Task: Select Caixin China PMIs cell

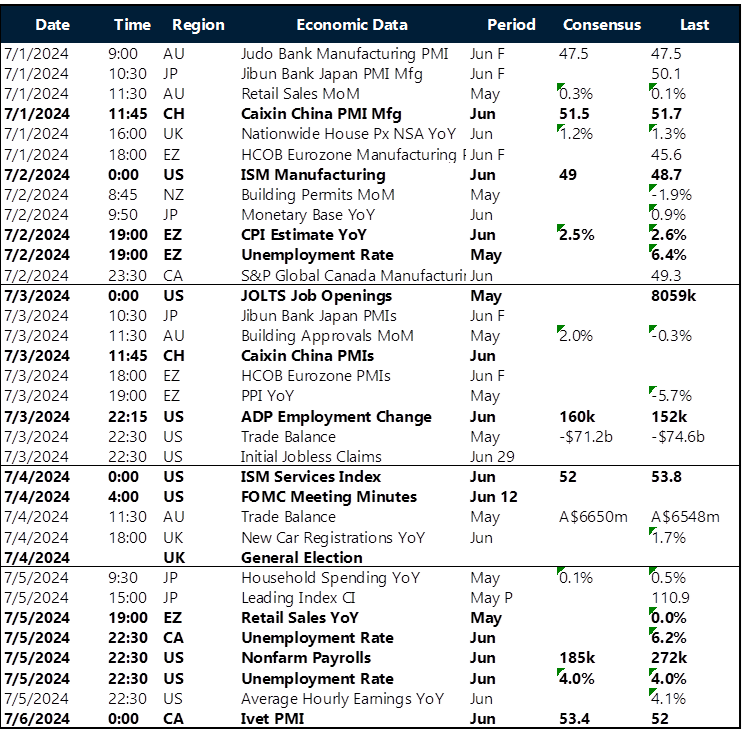Action: tap(308, 356)
